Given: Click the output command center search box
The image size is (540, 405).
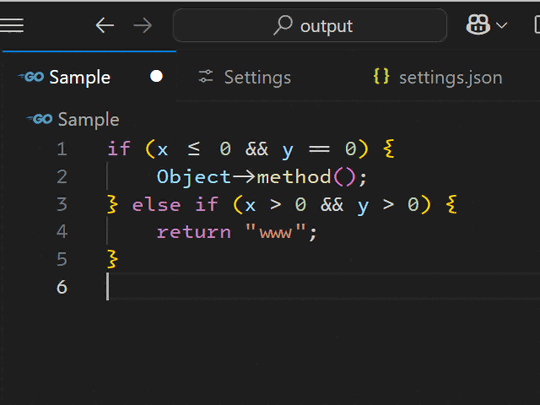Looking at the screenshot, I should click(x=310, y=25).
